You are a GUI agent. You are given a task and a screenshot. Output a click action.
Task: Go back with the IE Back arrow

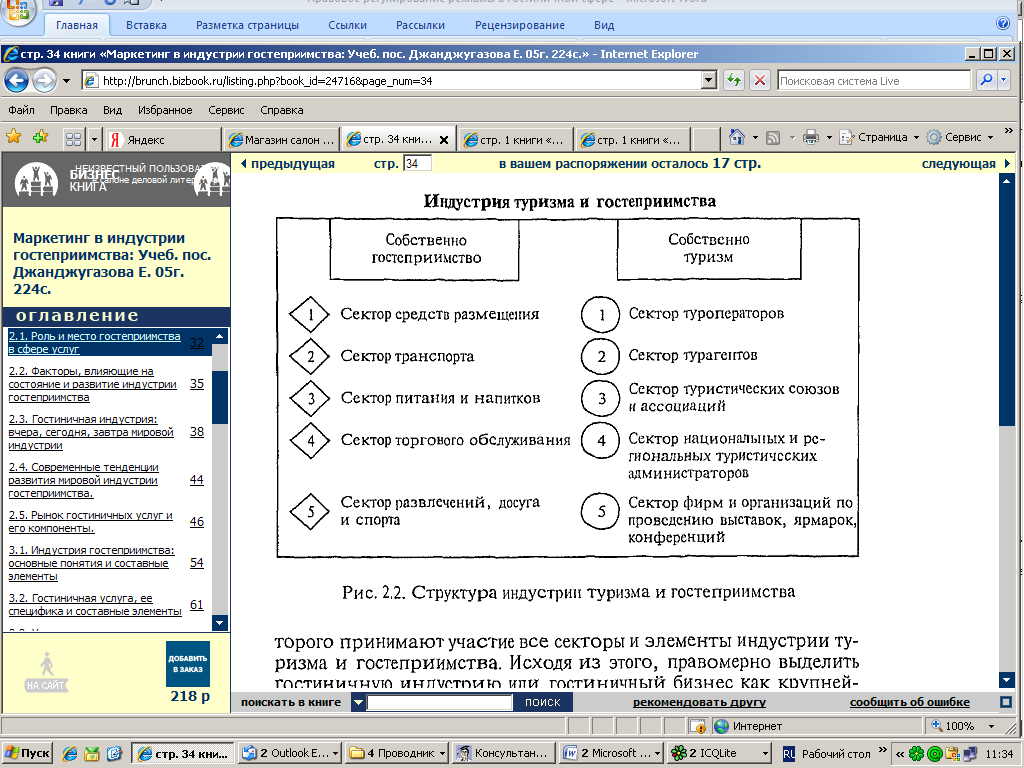tap(16, 81)
